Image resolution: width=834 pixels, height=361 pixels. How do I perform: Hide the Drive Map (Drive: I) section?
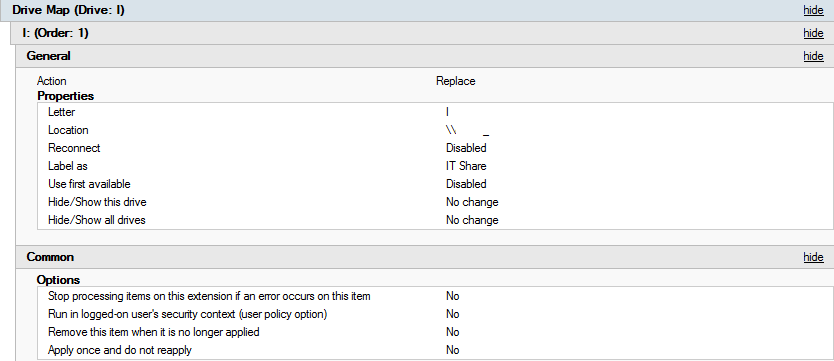pyautogui.click(x=813, y=10)
